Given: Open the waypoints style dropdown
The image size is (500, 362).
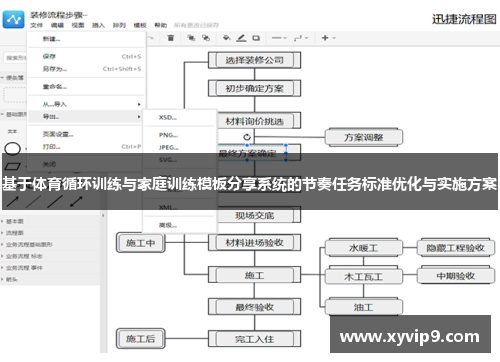Looking at the screenshot, I should pos(301,38).
